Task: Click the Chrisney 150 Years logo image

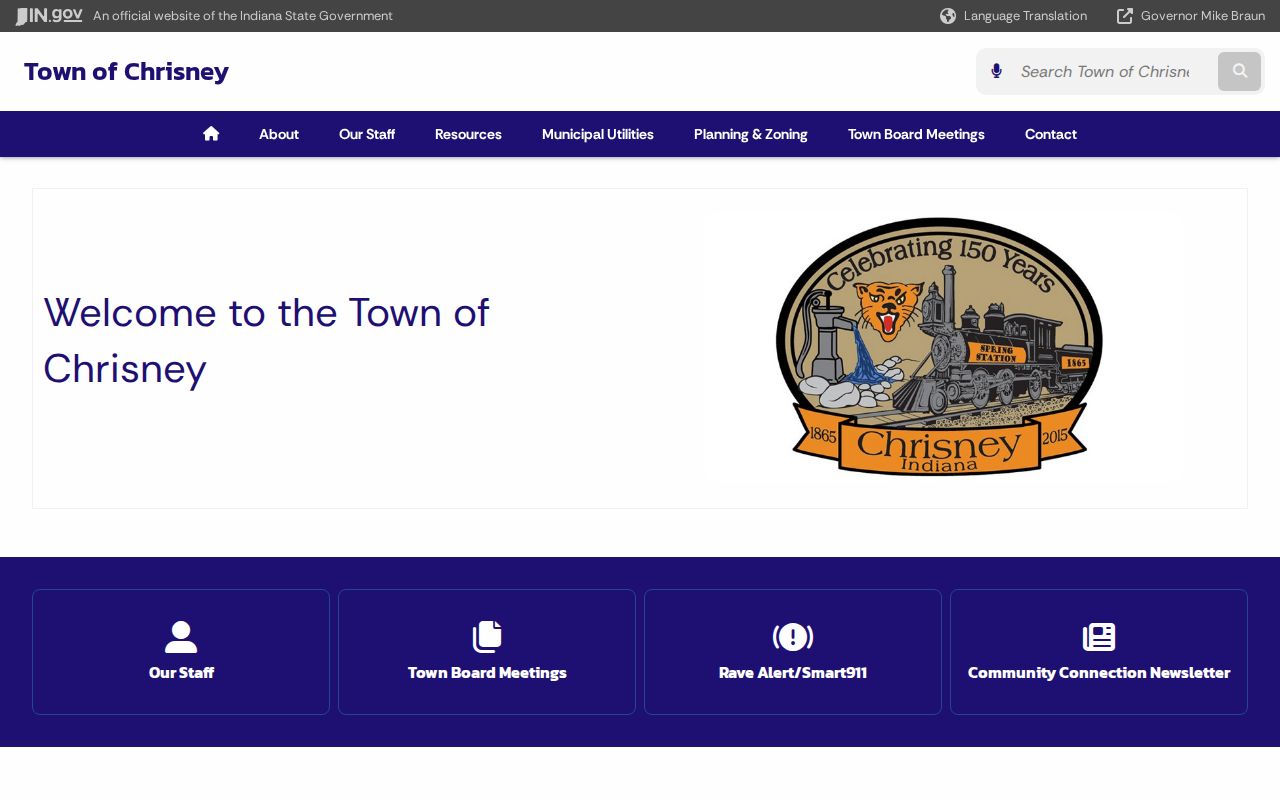Action: [939, 347]
